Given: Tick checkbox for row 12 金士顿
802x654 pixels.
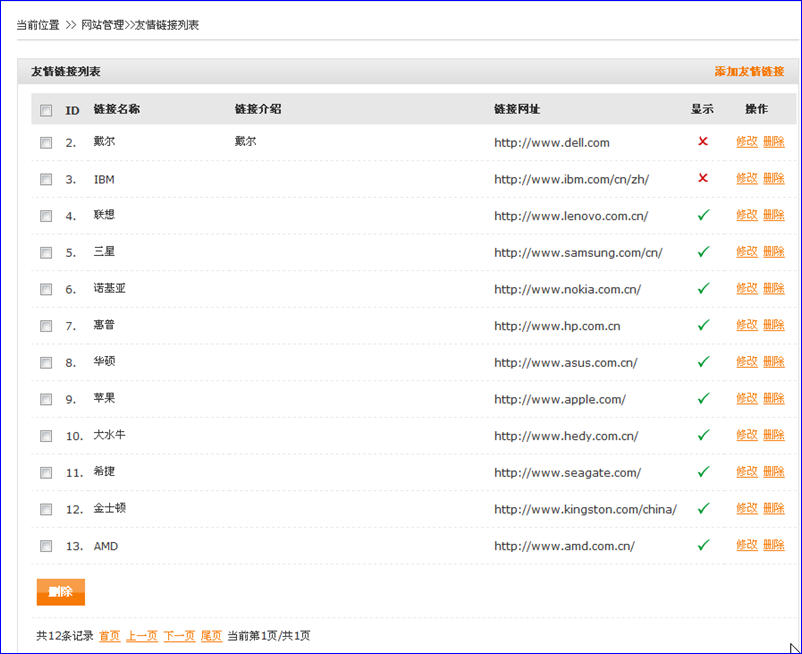Looking at the screenshot, I should tap(46, 509).
